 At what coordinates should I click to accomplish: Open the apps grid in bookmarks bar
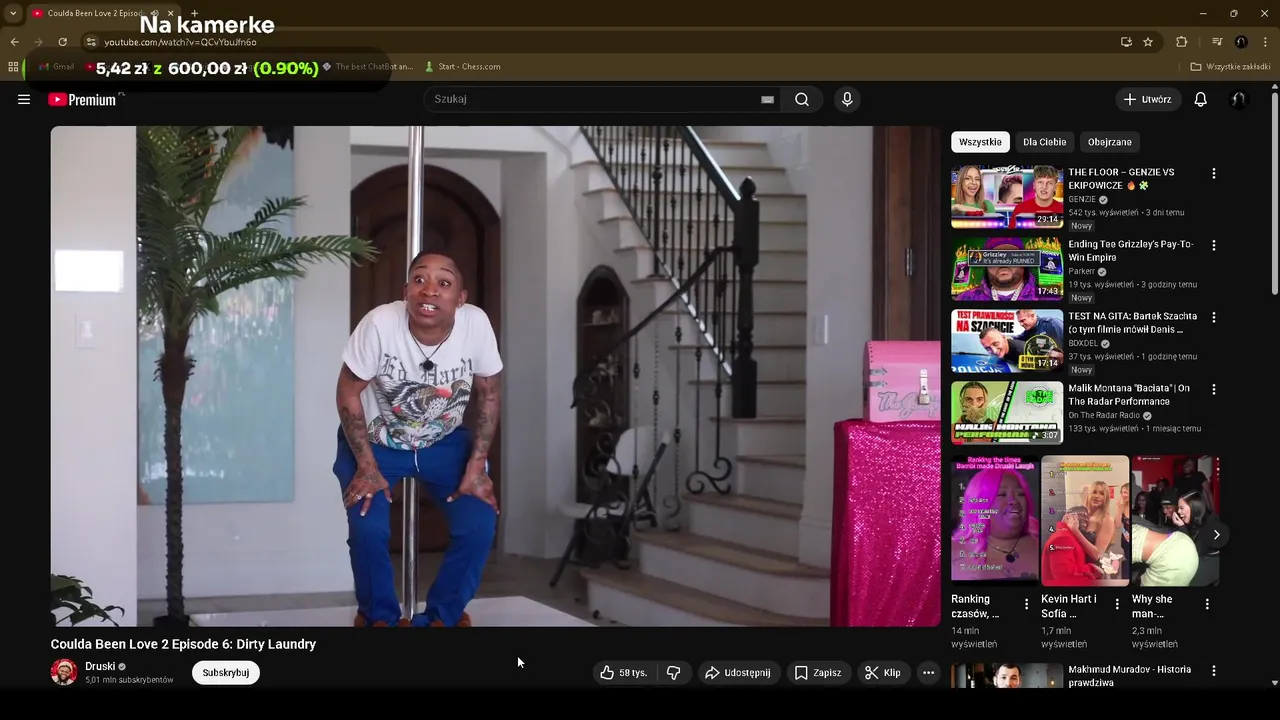click(x=13, y=67)
